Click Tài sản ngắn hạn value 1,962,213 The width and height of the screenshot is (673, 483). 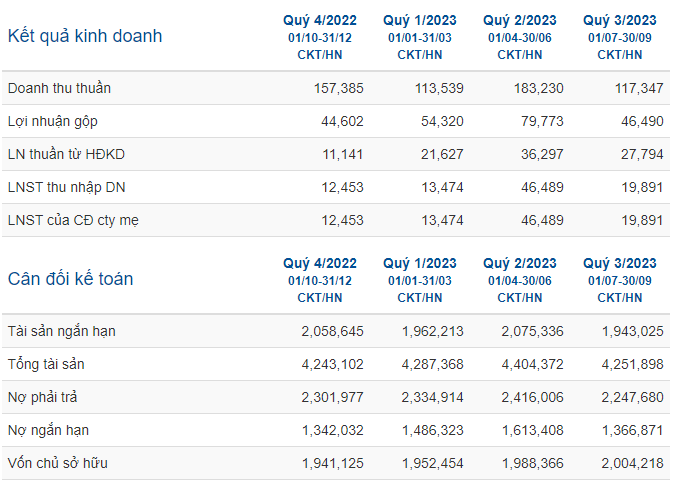(433, 331)
